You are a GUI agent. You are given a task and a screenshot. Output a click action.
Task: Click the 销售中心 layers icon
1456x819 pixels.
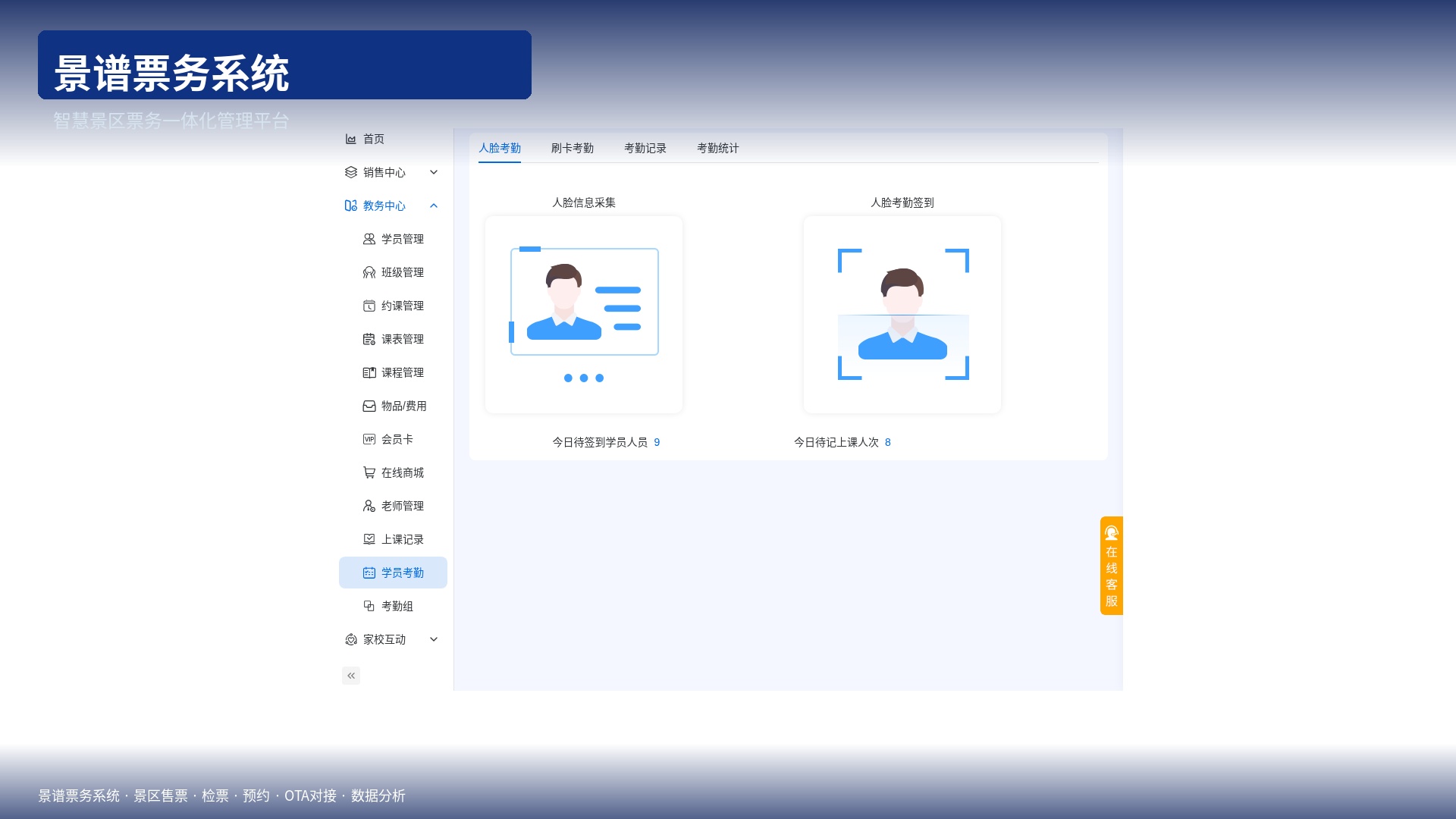[x=350, y=172]
